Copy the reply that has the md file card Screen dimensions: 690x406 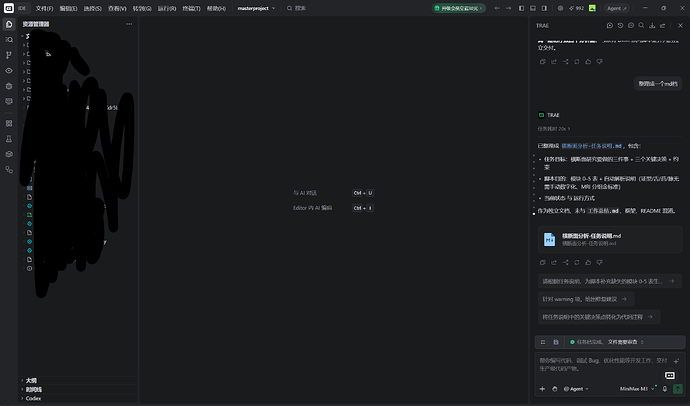coord(543,262)
